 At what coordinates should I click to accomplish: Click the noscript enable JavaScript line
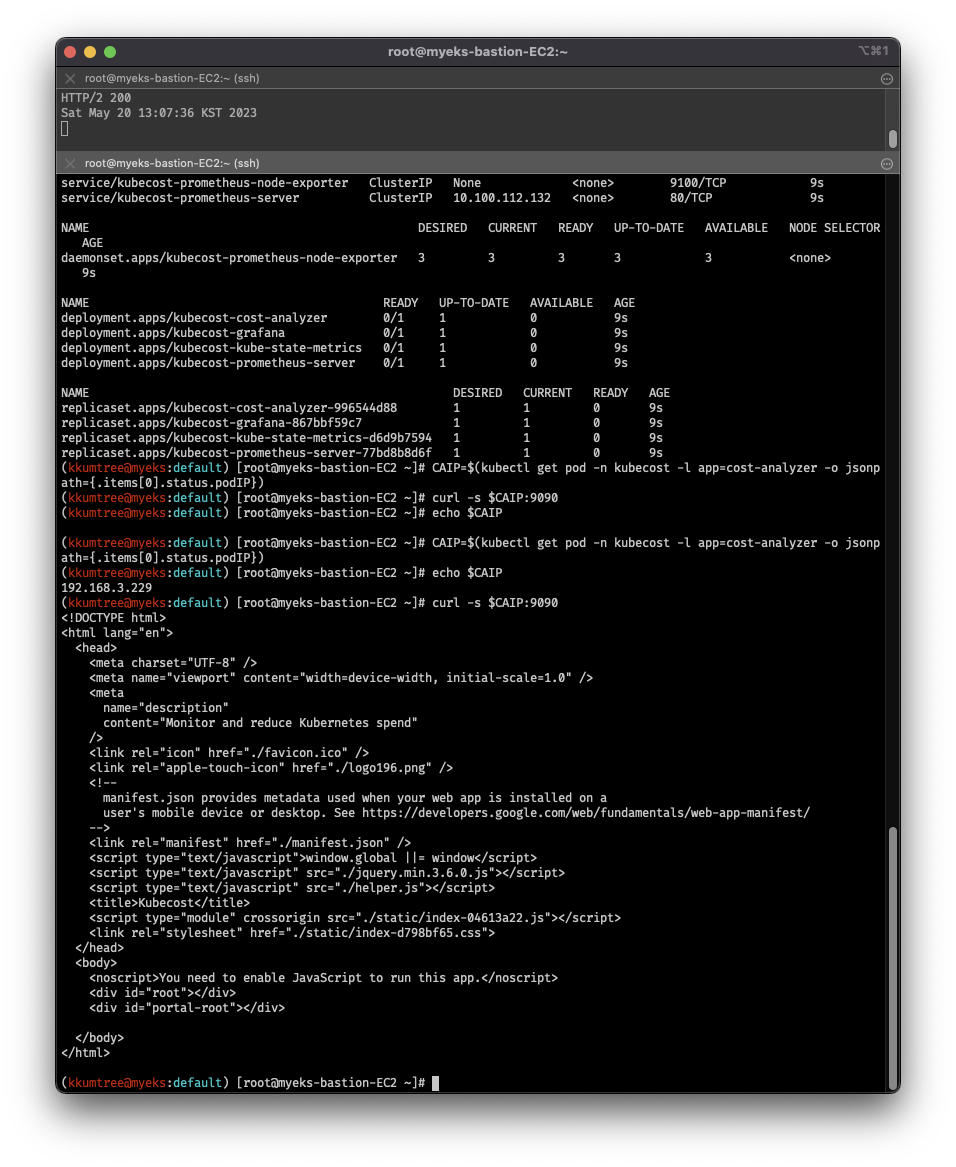pos(323,978)
